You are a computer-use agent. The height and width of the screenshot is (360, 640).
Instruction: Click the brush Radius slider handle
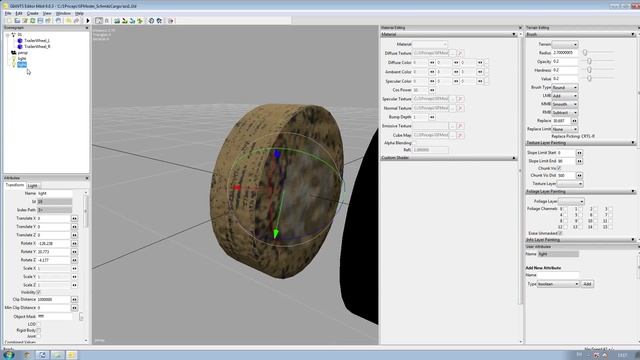(x=585, y=53)
